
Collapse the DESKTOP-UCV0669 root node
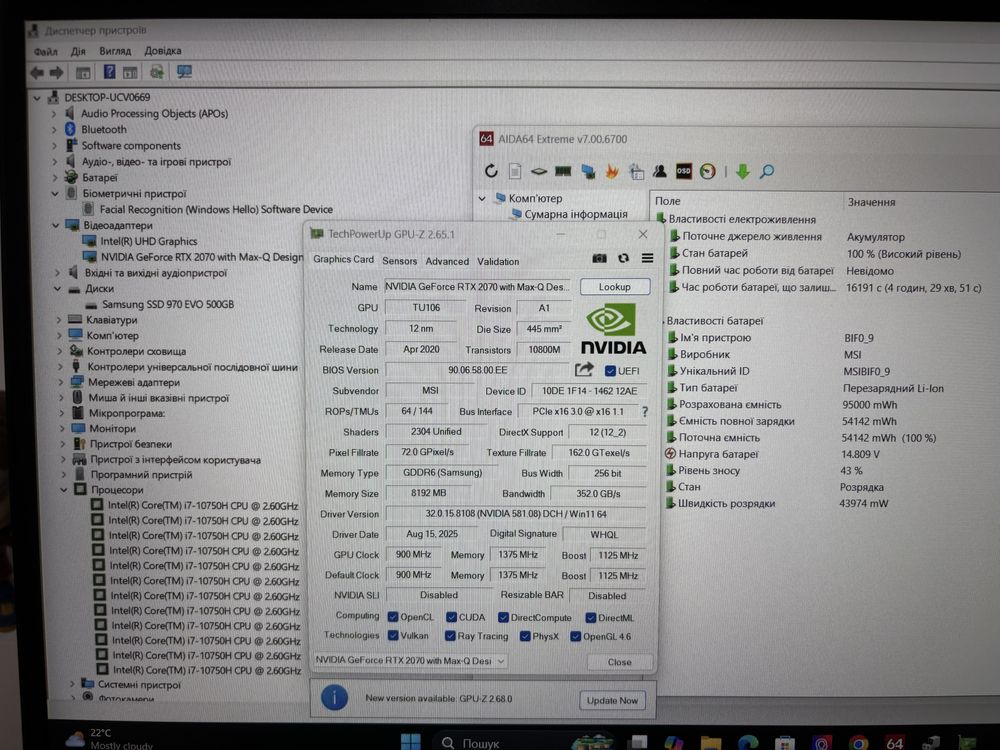(x=37, y=98)
